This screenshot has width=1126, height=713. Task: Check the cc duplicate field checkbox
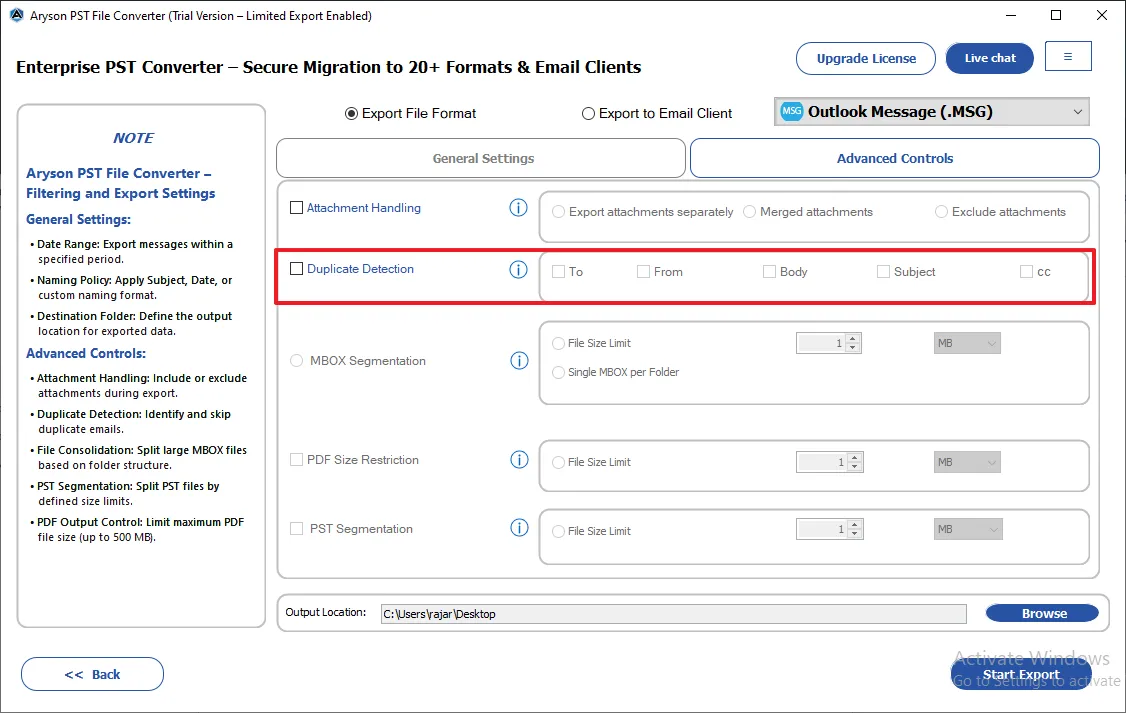click(1026, 271)
